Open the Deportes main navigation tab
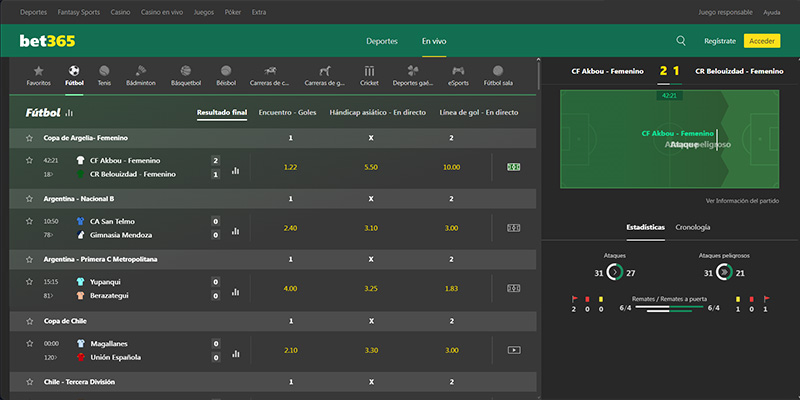This screenshot has height=400, width=800. [x=382, y=41]
